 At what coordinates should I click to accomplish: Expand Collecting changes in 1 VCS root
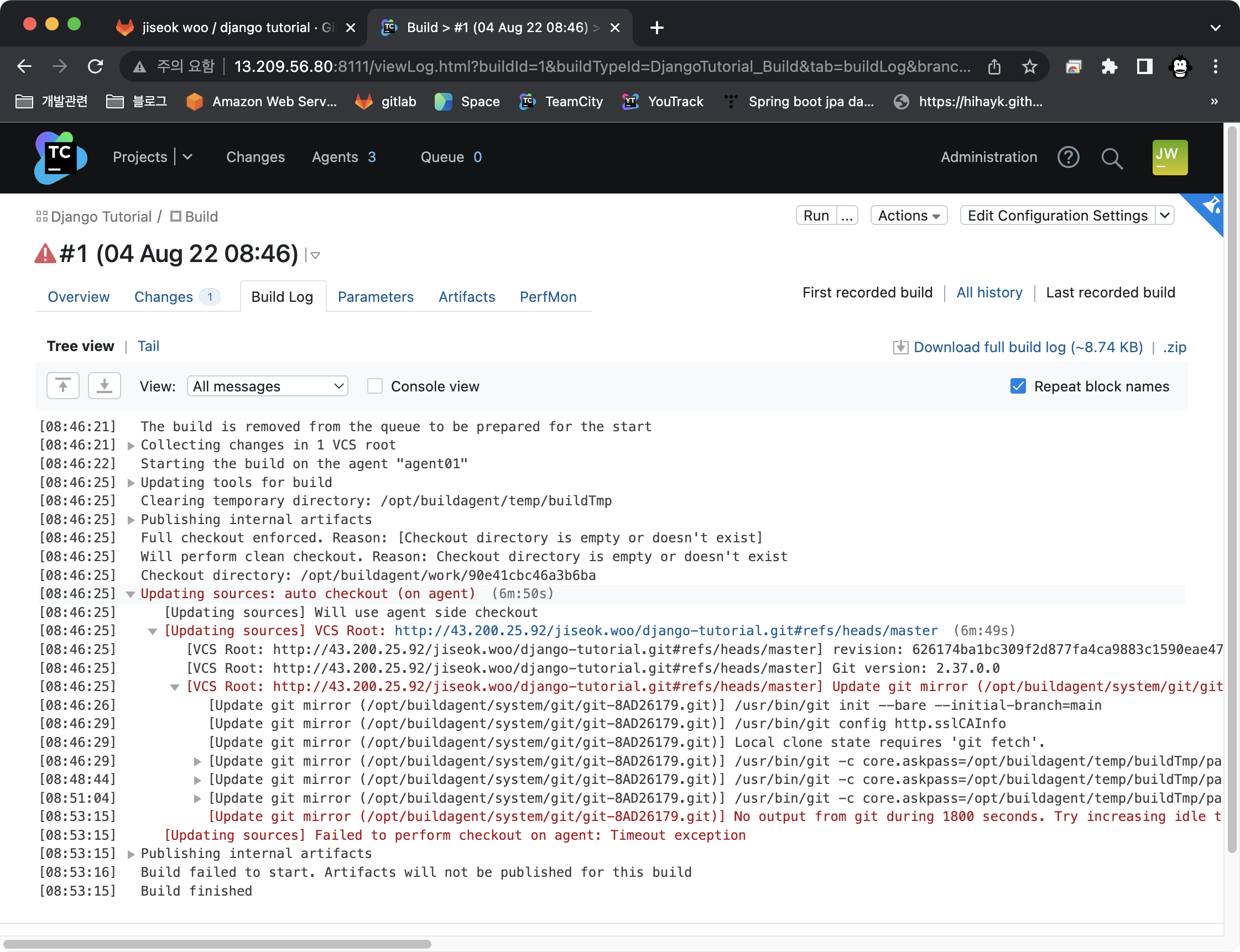(131, 446)
